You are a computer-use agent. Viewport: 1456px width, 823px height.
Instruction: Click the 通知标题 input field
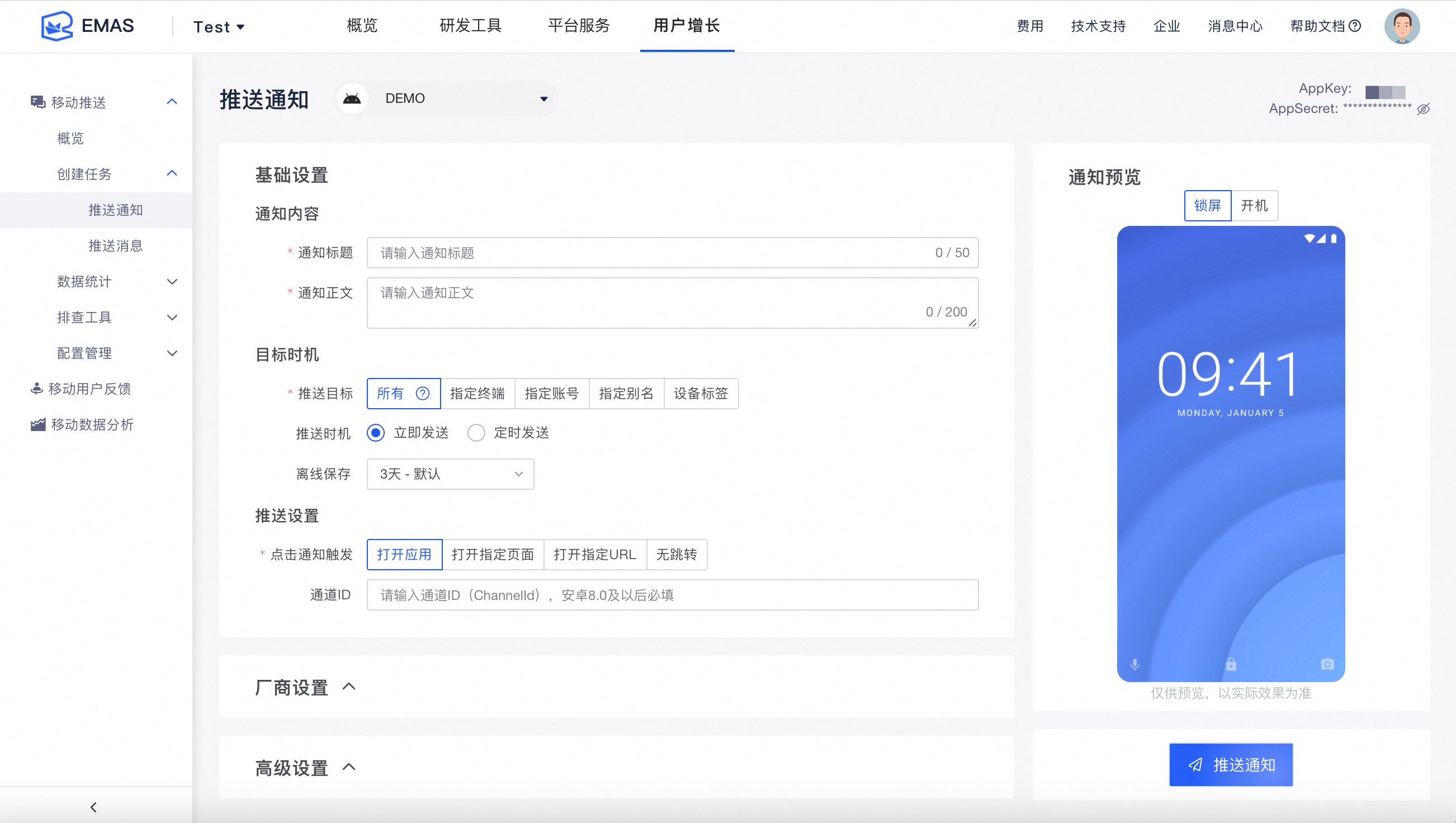tap(673, 253)
